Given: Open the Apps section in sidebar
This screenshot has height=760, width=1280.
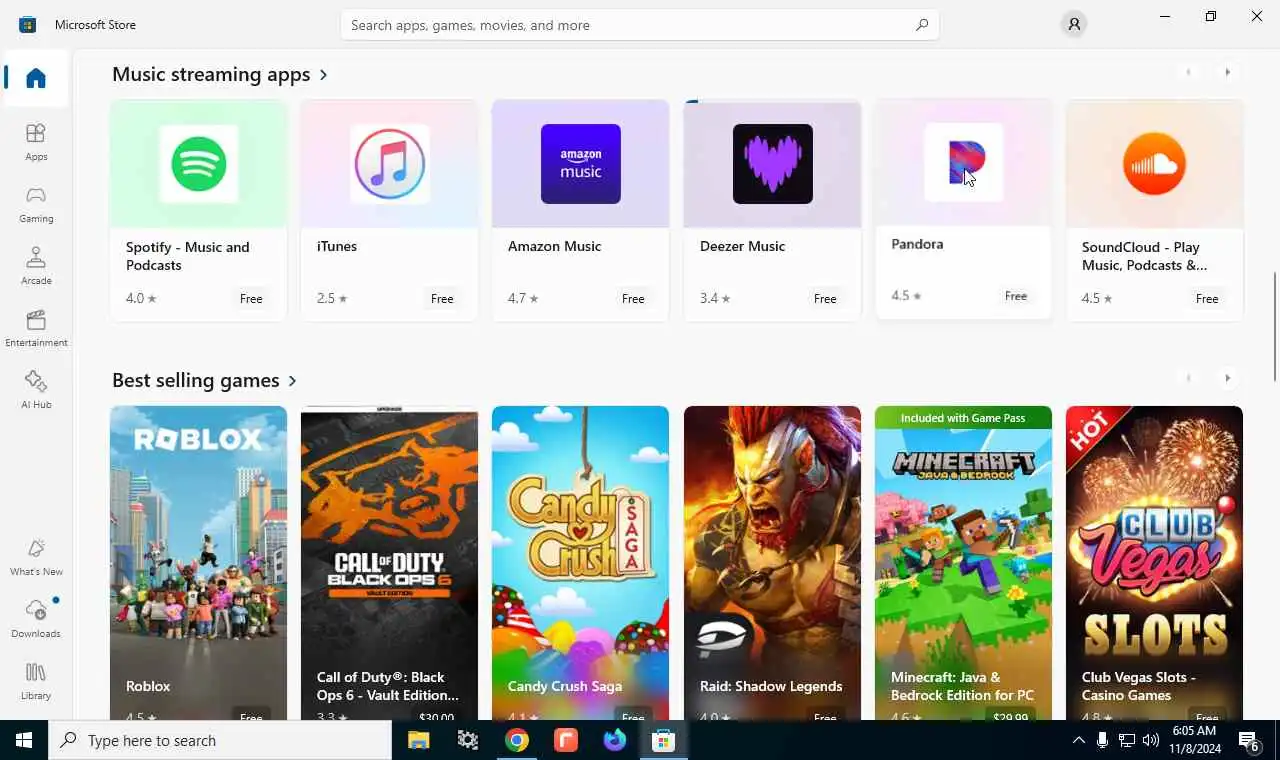Looking at the screenshot, I should pyautogui.click(x=36, y=142).
